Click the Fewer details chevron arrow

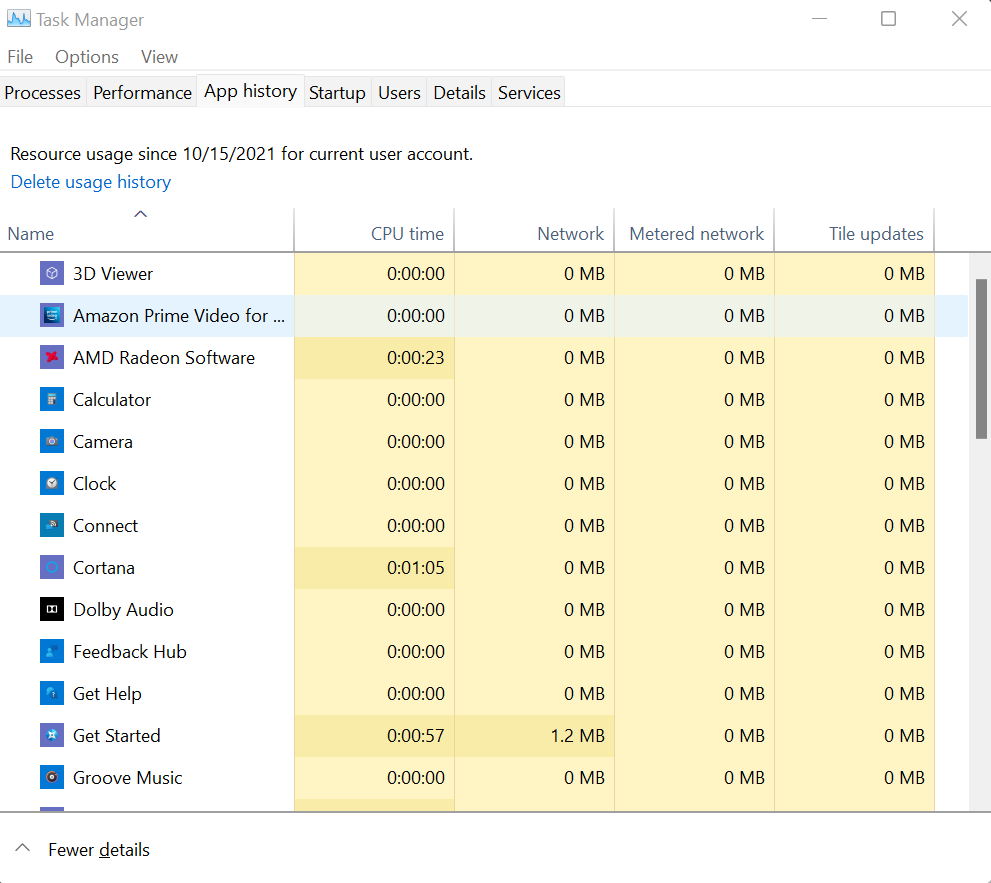point(23,848)
